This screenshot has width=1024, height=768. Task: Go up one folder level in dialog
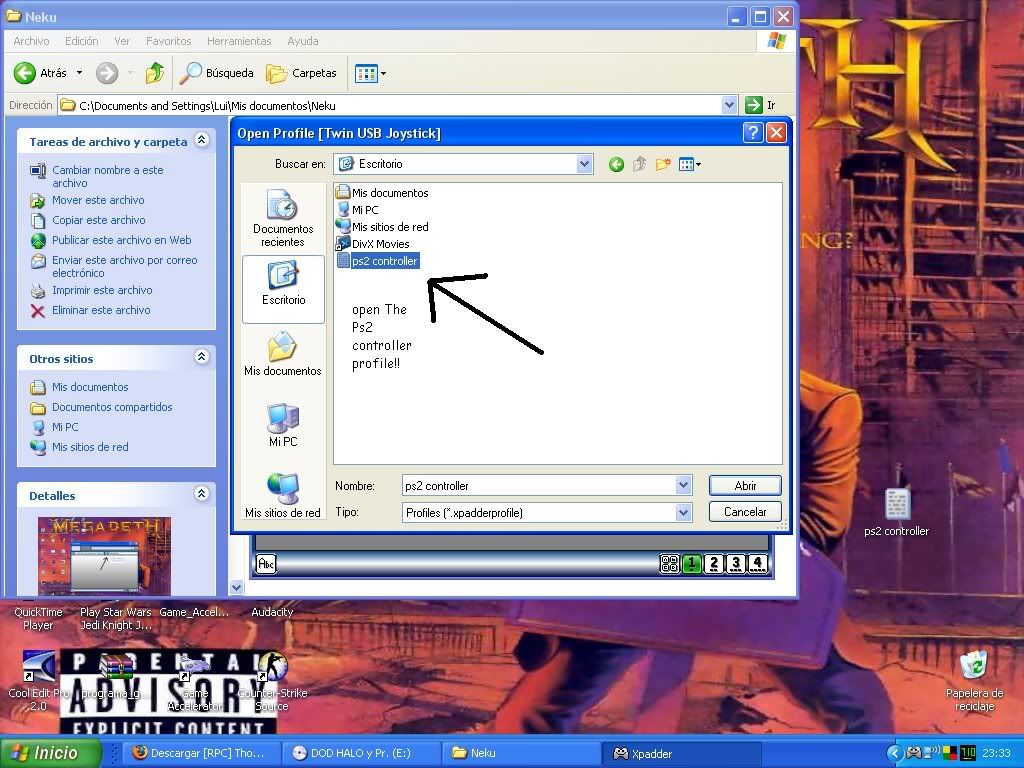click(x=639, y=165)
